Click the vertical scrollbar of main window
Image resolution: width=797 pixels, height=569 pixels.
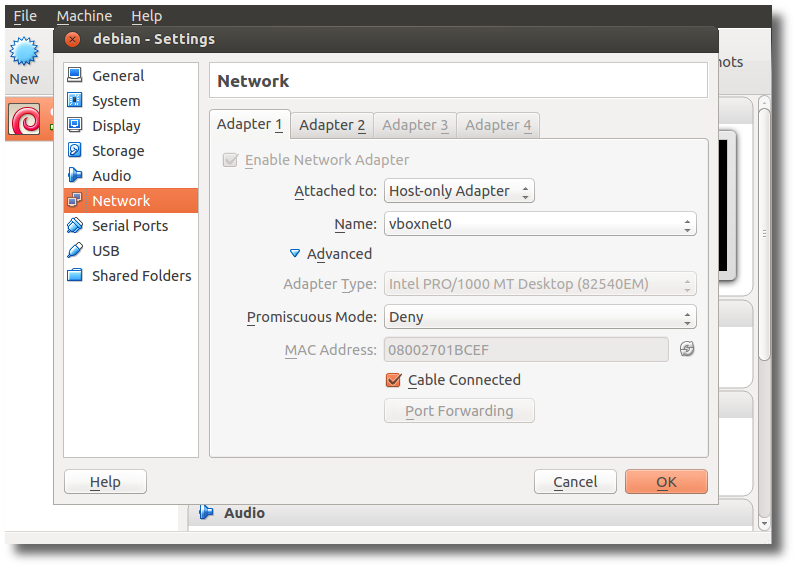click(764, 234)
